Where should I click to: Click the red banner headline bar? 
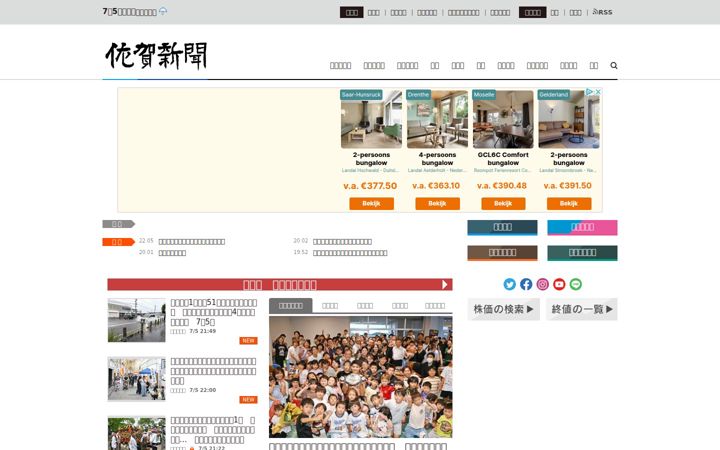tap(280, 285)
